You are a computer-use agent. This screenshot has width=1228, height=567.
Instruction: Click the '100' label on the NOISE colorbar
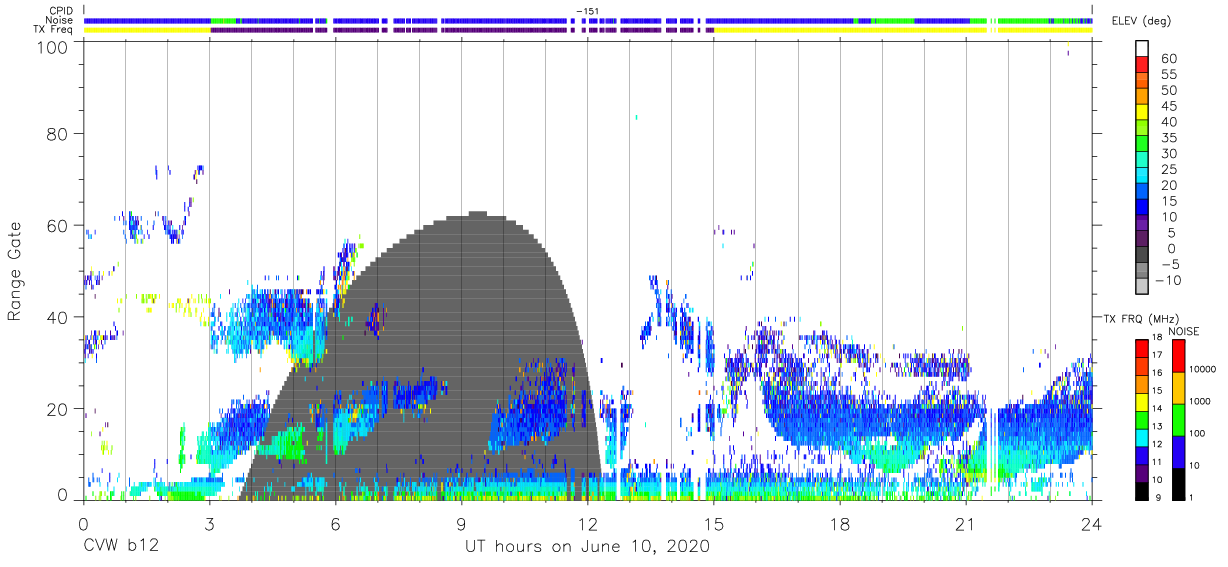(x=1198, y=433)
